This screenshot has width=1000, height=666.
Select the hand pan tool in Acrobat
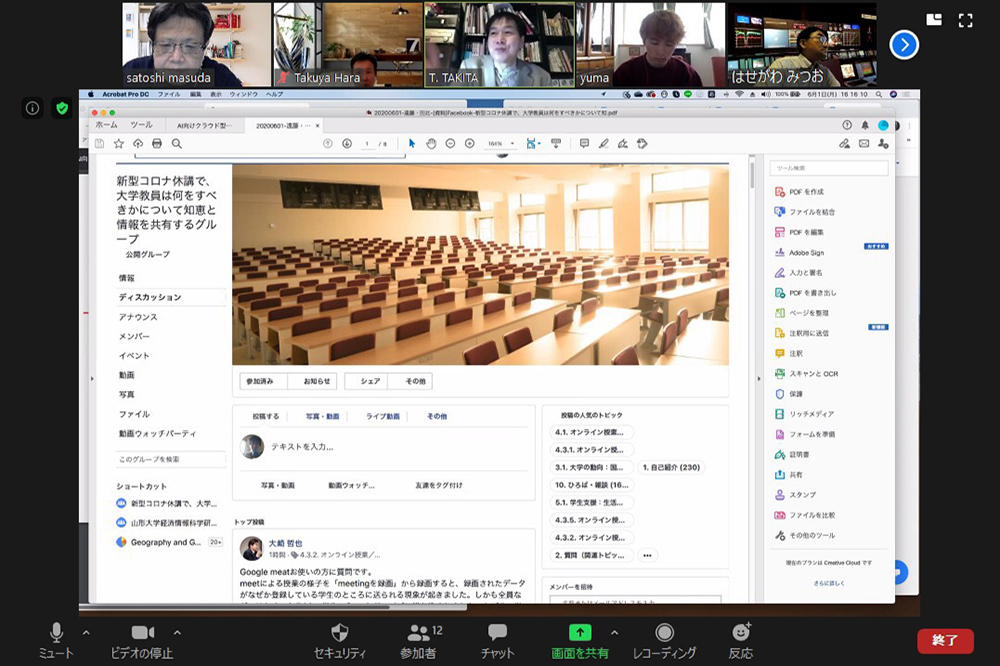(431, 144)
